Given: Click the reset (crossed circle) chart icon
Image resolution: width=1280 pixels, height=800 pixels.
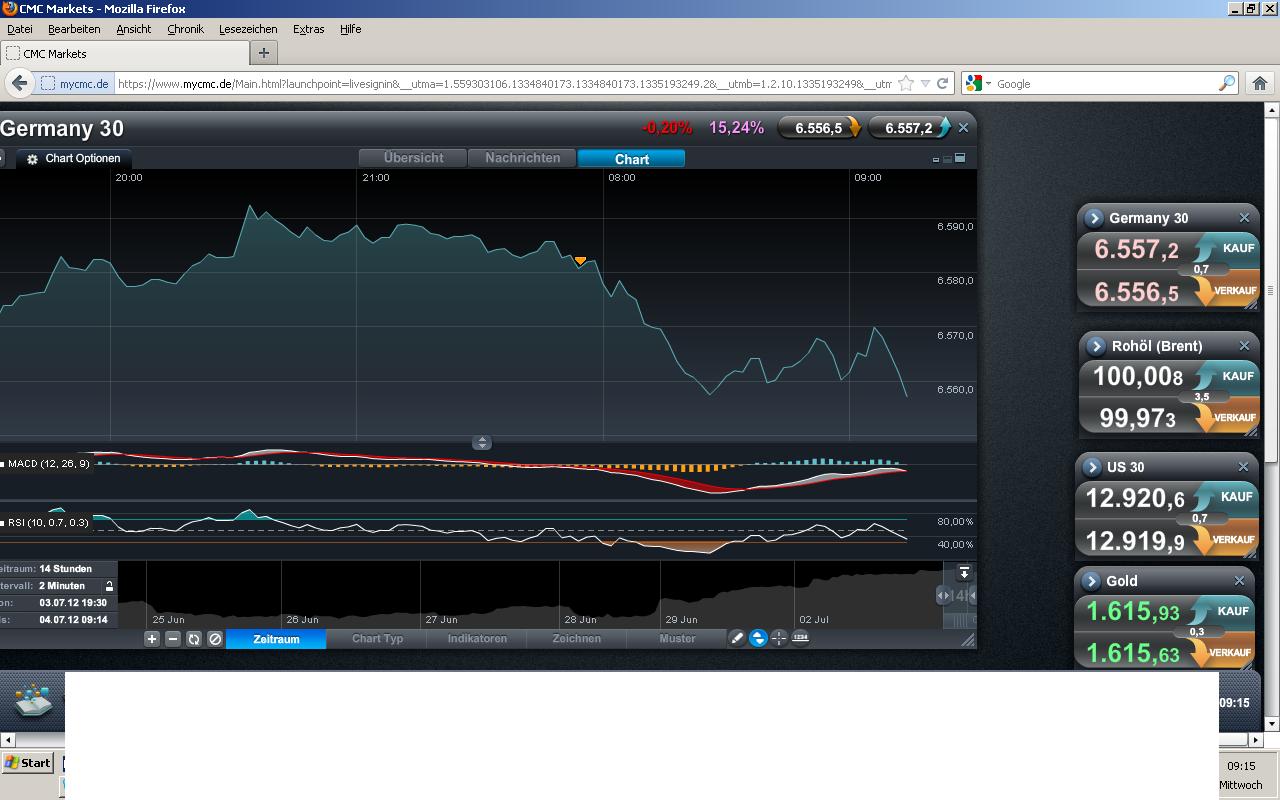Looking at the screenshot, I should click(215, 639).
